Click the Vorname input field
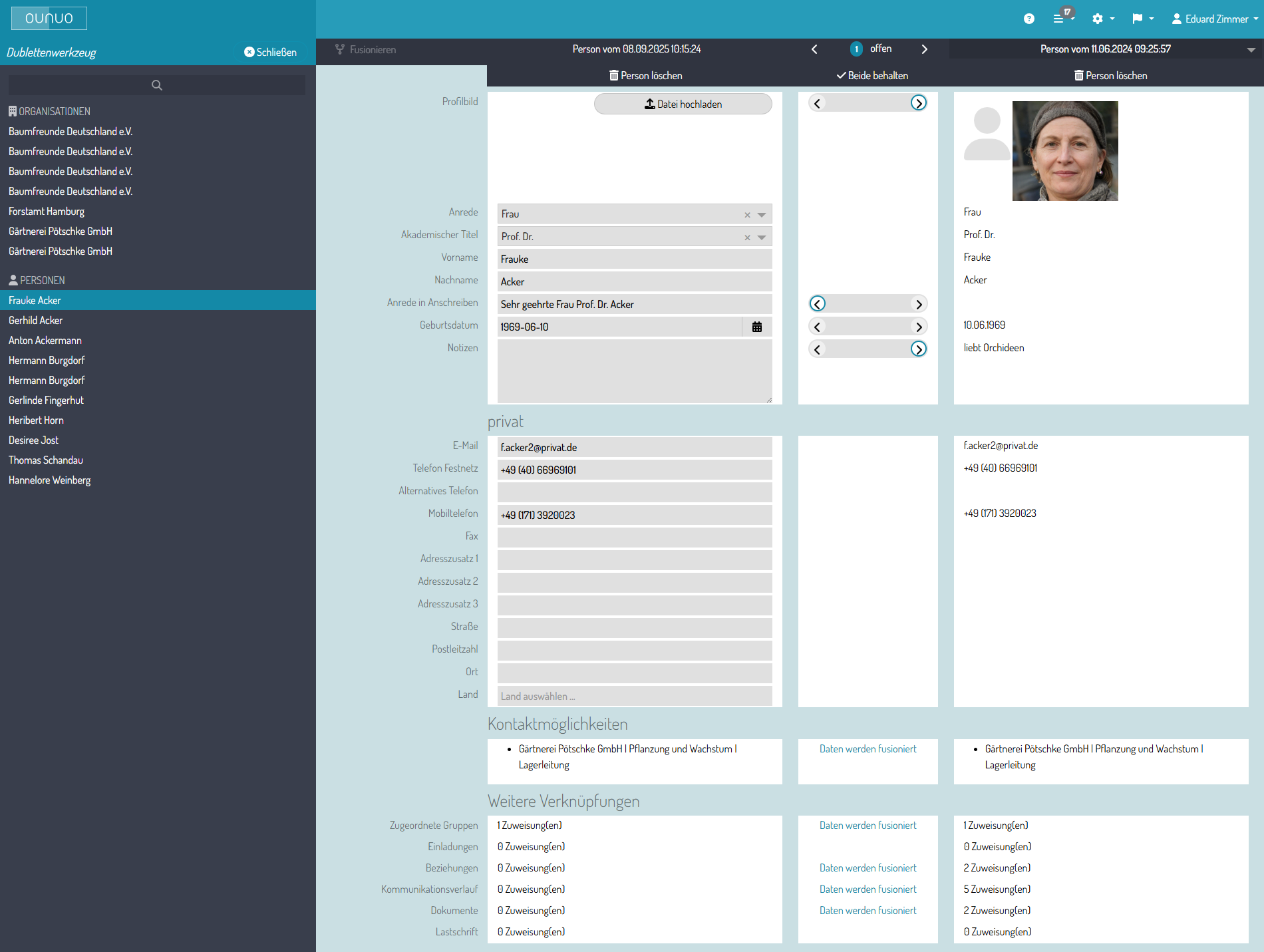 [634, 259]
